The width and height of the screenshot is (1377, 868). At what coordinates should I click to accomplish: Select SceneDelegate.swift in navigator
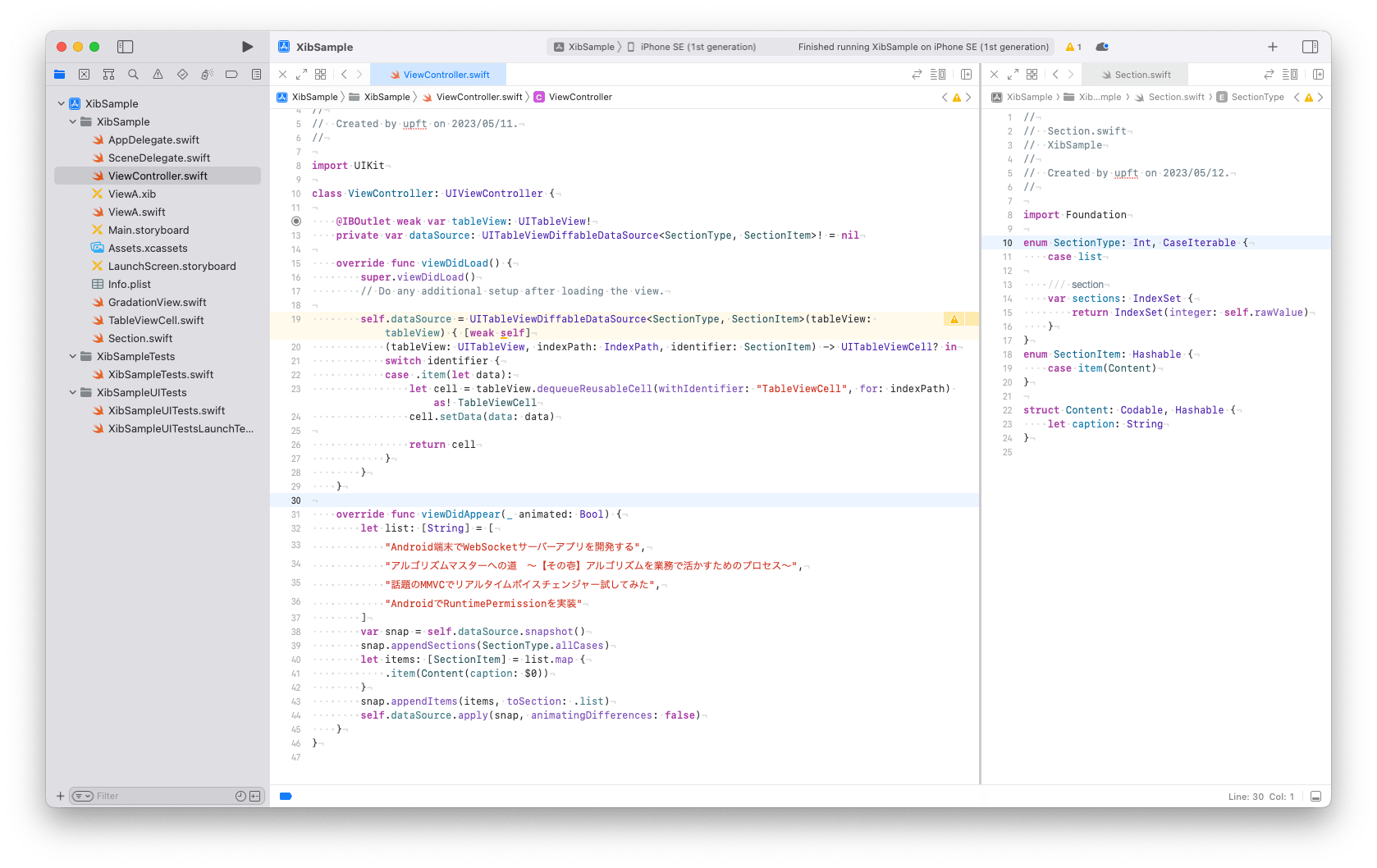pyautogui.click(x=158, y=158)
